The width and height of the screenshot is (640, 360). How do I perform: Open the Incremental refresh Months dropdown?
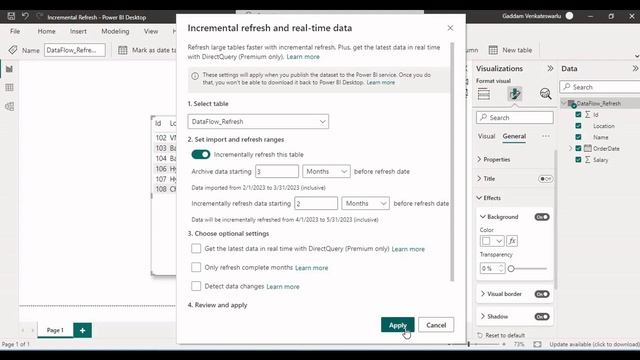(365, 203)
